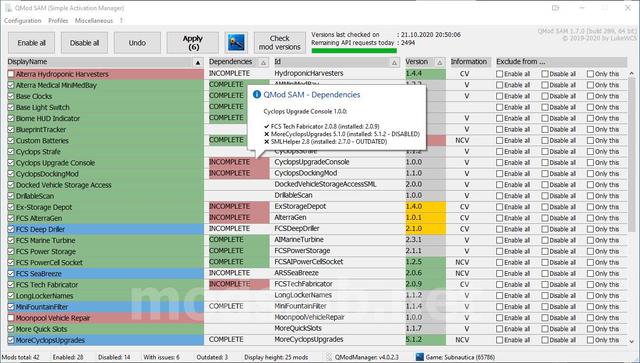Sort by DisplayName using its arrow
Image resolution: width=640 pixels, height=363 pixels.
coord(198,62)
